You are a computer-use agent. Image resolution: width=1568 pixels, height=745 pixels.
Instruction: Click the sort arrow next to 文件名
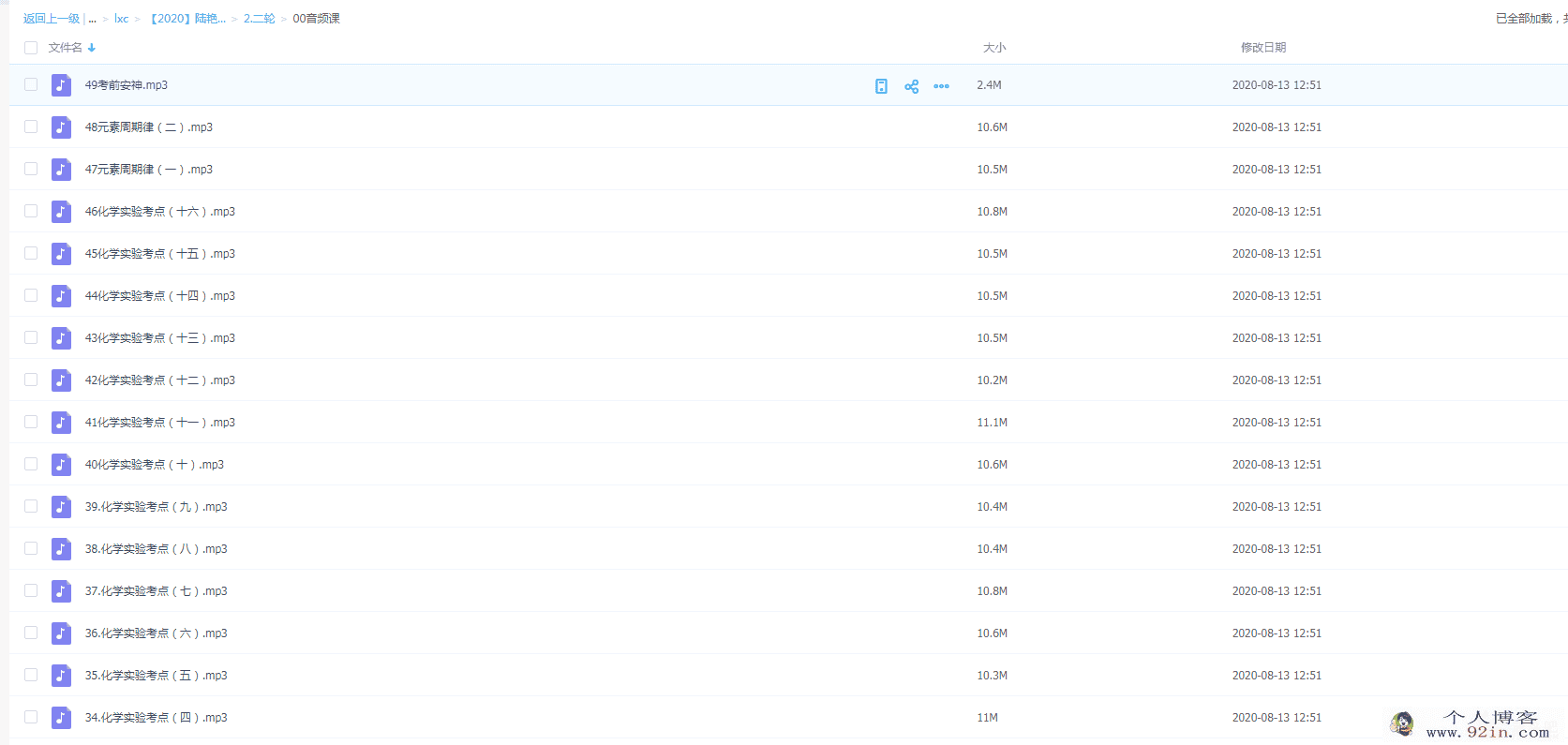click(x=92, y=48)
